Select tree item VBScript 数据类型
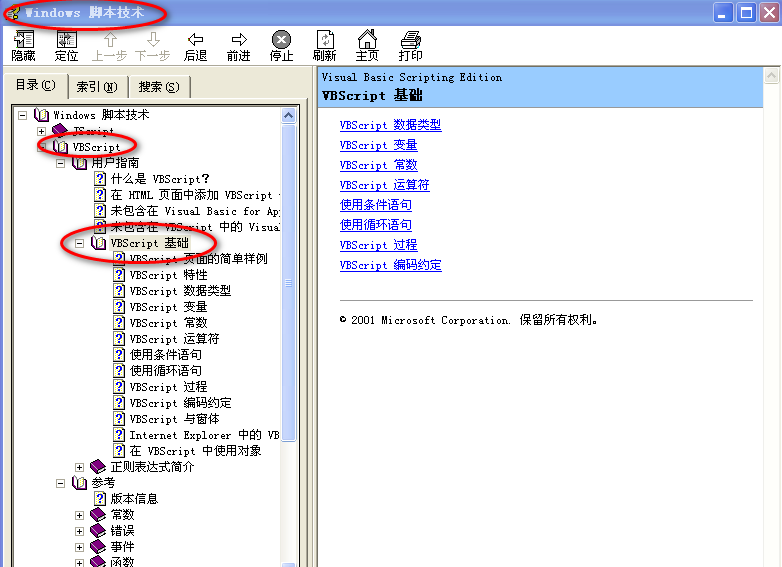This screenshot has height=567, width=782. (x=181, y=291)
